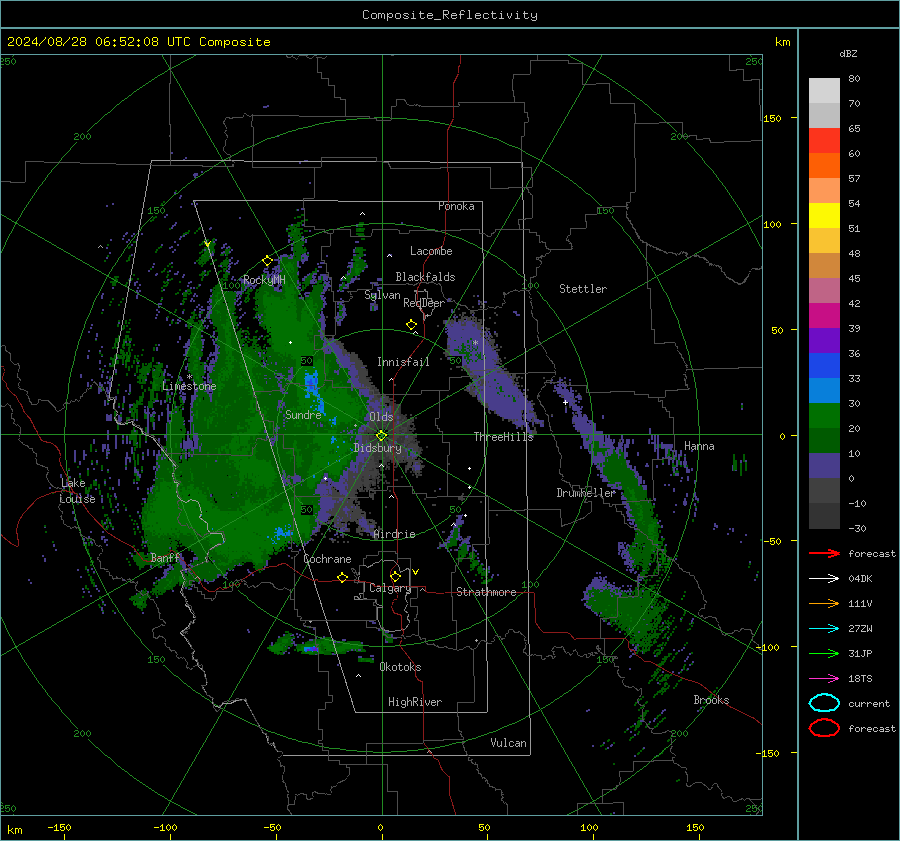Click the Sundre town label
This screenshot has width=900, height=841.
click(303, 414)
